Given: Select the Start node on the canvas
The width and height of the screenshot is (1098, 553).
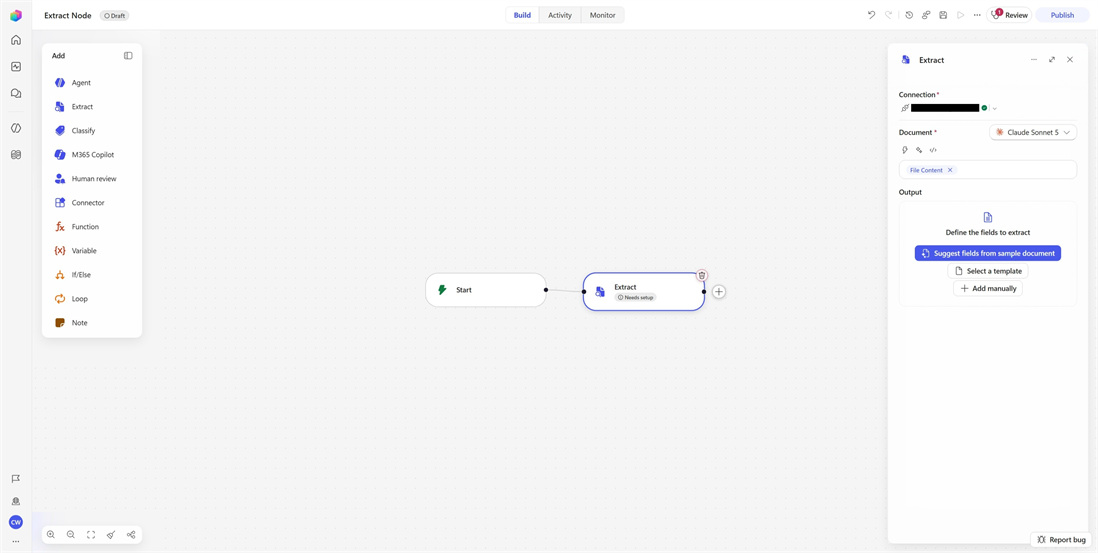Looking at the screenshot, I should (x=485, y=290).
